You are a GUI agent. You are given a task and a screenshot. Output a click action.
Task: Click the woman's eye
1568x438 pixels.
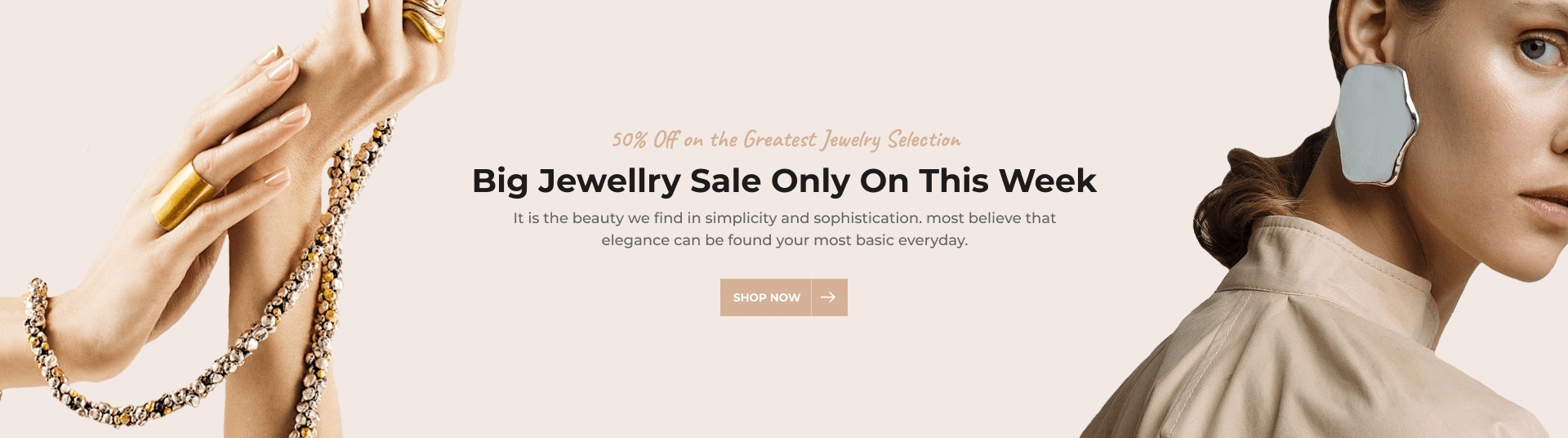pos(1537,49)
